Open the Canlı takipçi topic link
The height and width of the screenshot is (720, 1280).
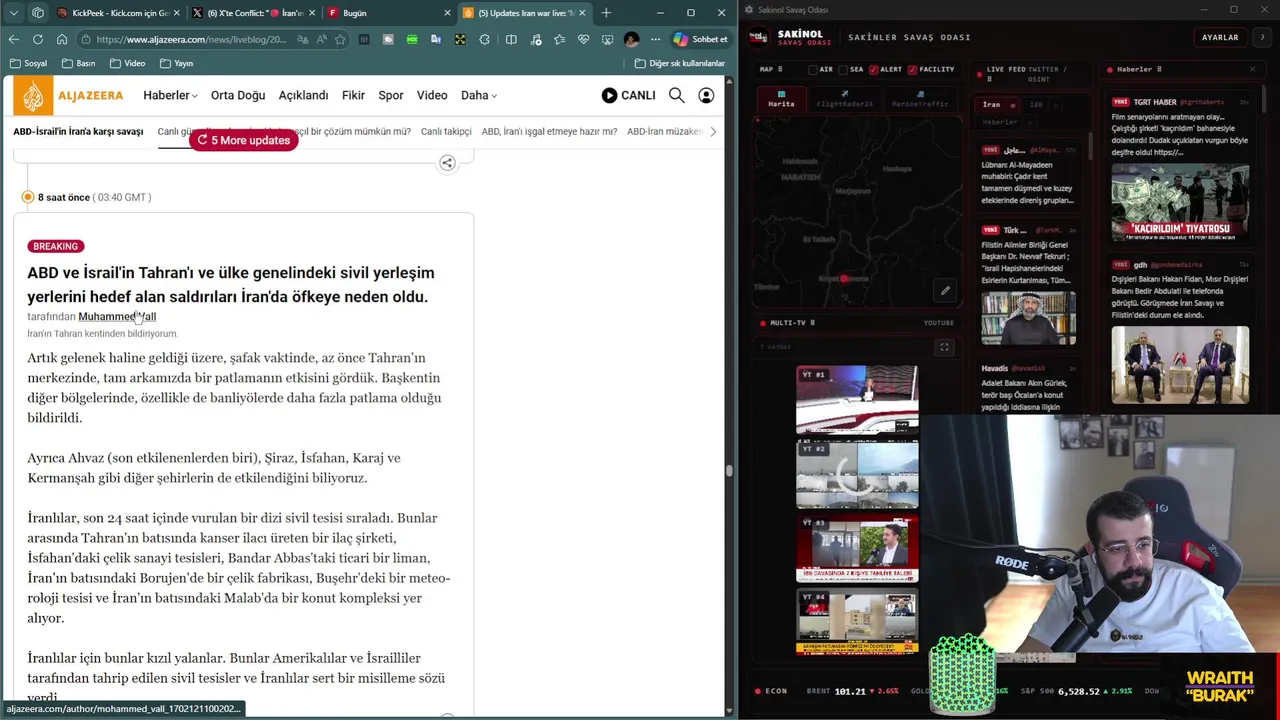[x=446, y=131]
